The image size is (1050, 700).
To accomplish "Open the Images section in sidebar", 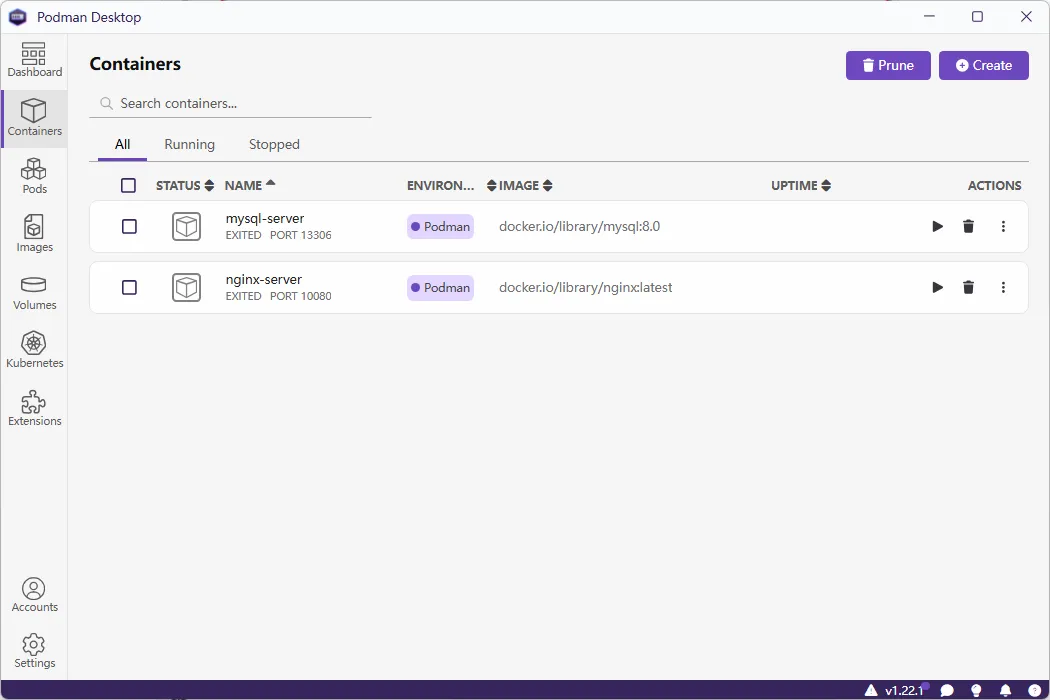I will point(35,234).
